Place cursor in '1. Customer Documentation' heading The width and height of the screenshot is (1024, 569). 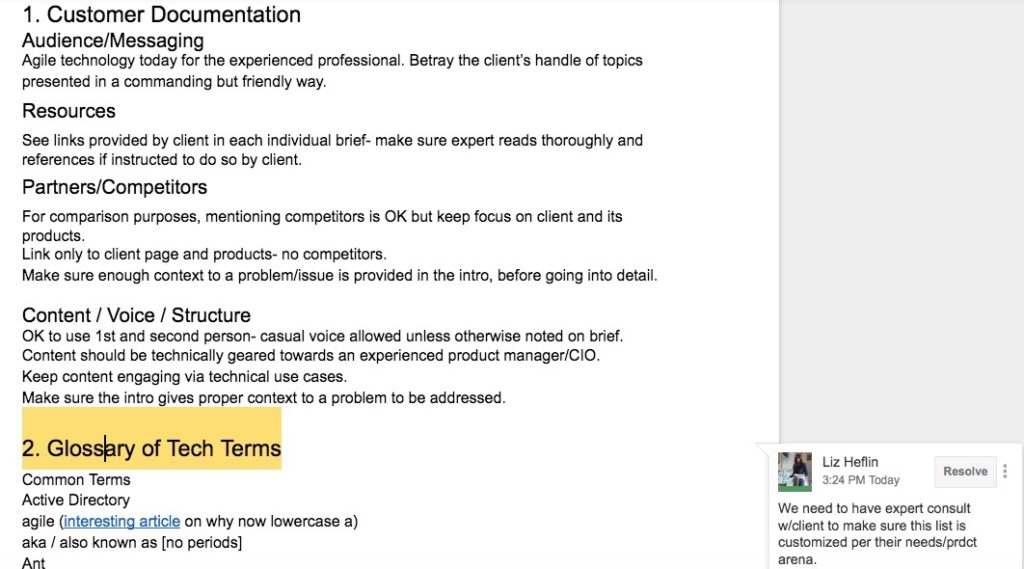point(161,14)
